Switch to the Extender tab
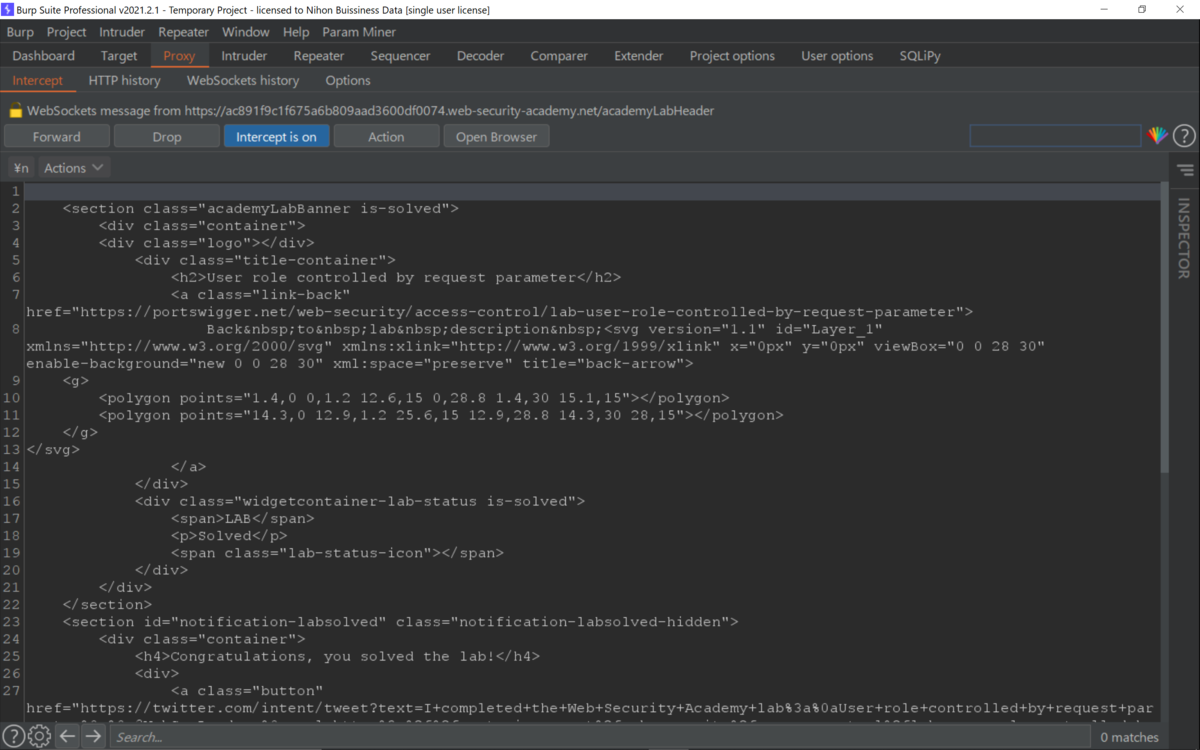The image size is (1200, 750). click(x=639, y=56)
